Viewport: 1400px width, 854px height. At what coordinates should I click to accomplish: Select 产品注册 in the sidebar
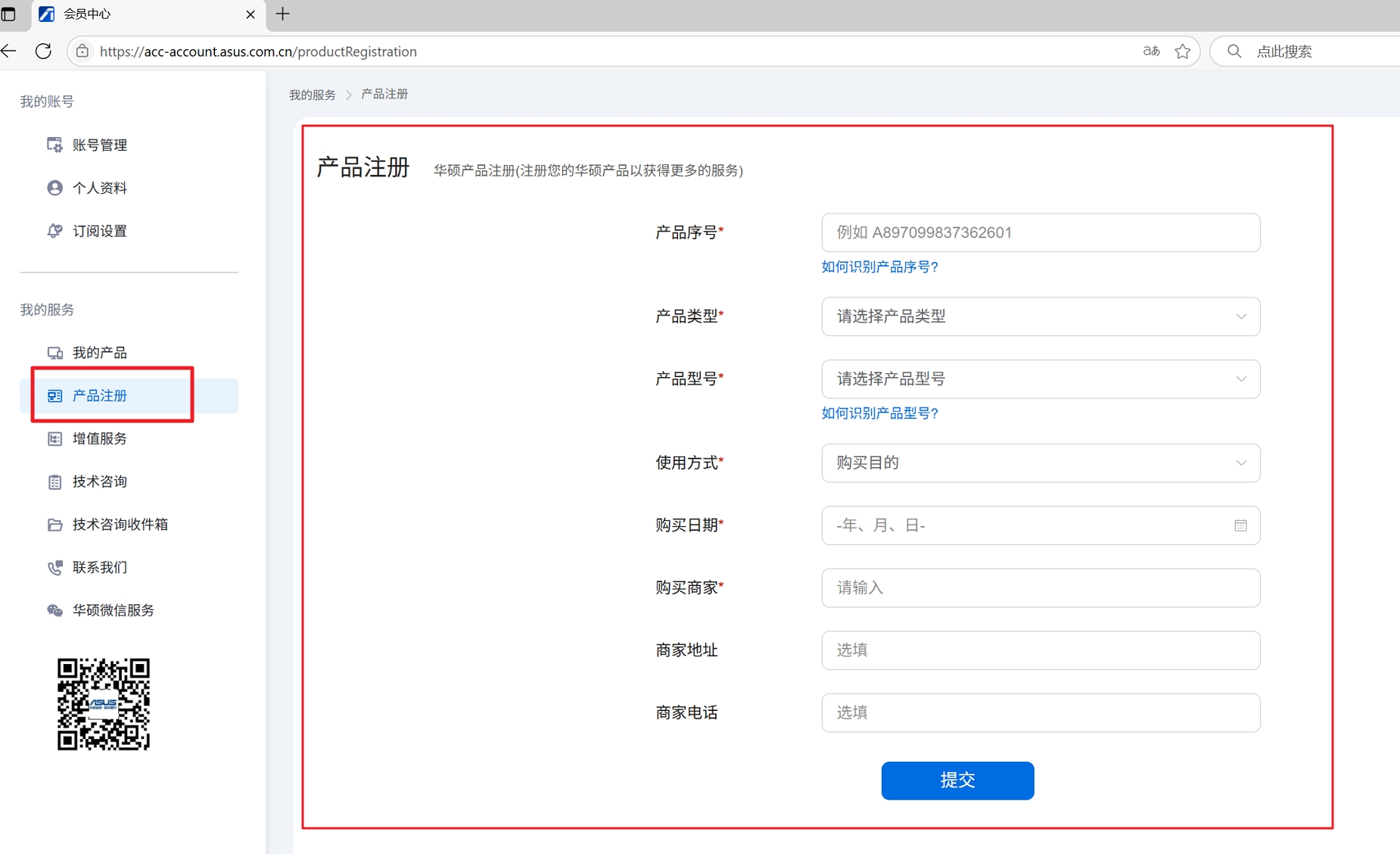[x=129, y=396]
